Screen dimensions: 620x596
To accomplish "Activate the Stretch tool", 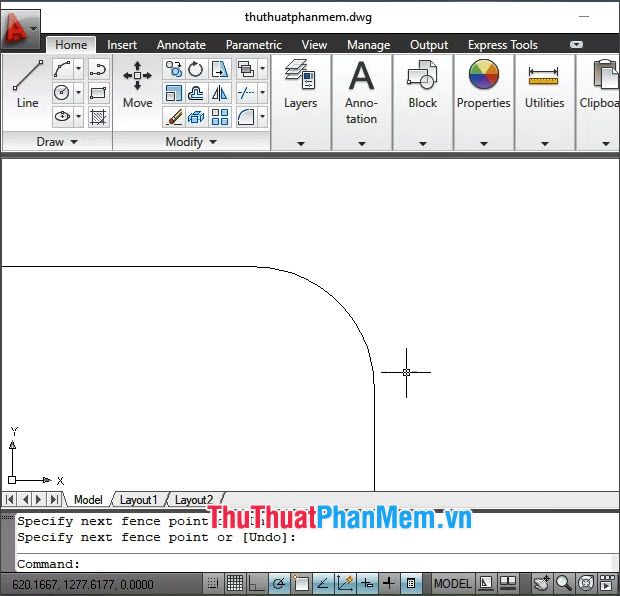I will pos(219,69).
